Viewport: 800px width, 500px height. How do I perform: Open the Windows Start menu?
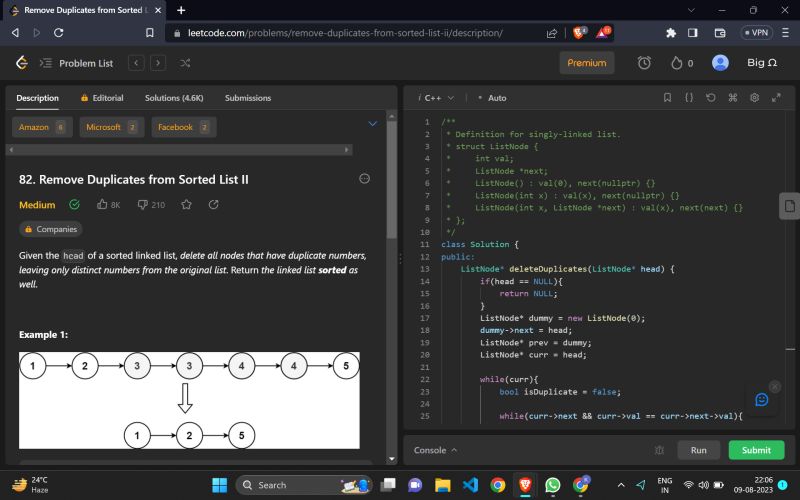[x=219, y=485]
